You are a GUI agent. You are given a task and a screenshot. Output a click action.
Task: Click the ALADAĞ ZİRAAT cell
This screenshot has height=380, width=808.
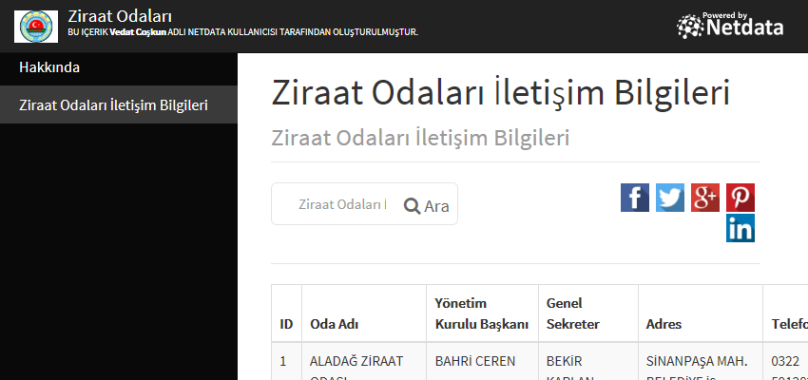point(364,361)
